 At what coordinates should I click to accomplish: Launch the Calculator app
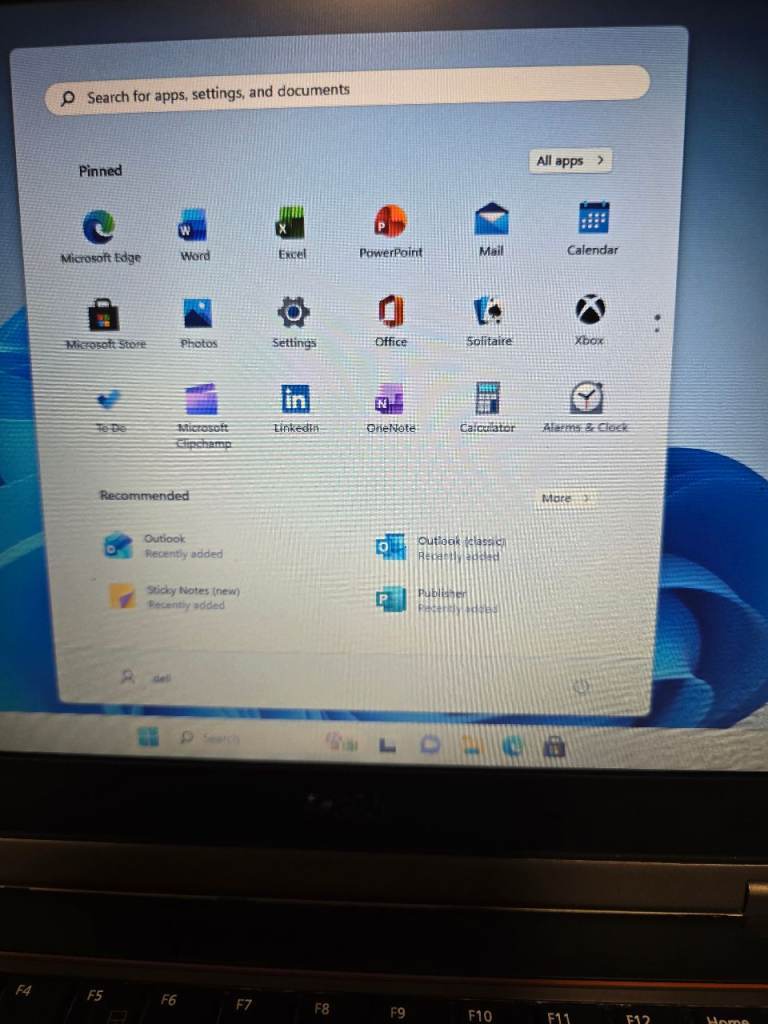pos(487,407)
